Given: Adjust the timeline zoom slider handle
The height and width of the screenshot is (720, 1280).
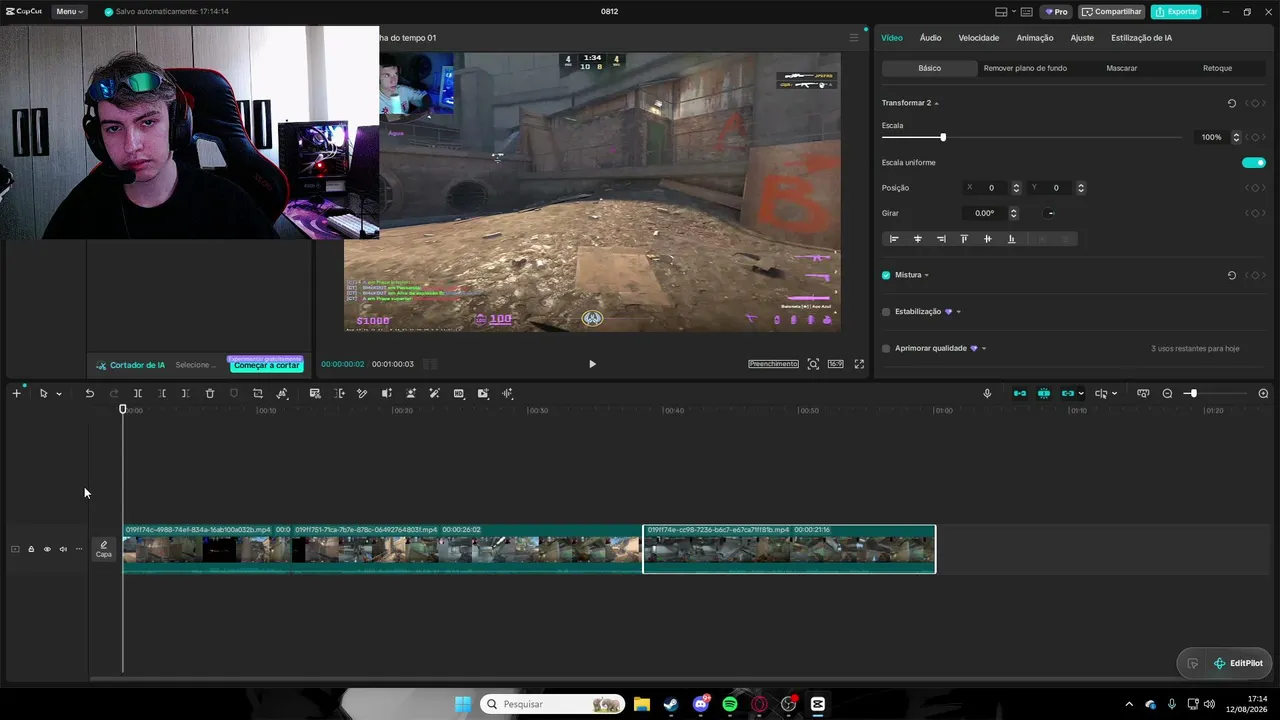Looking at the screenshot, I should coord(1192,394).
